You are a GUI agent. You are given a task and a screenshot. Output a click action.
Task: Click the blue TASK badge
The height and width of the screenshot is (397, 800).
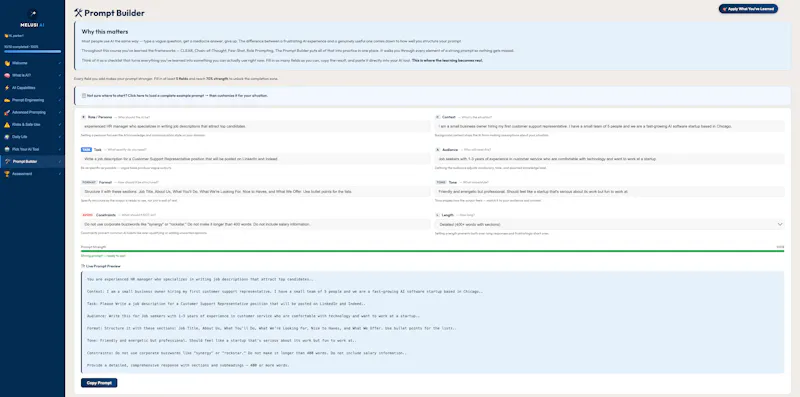[86, 150]
